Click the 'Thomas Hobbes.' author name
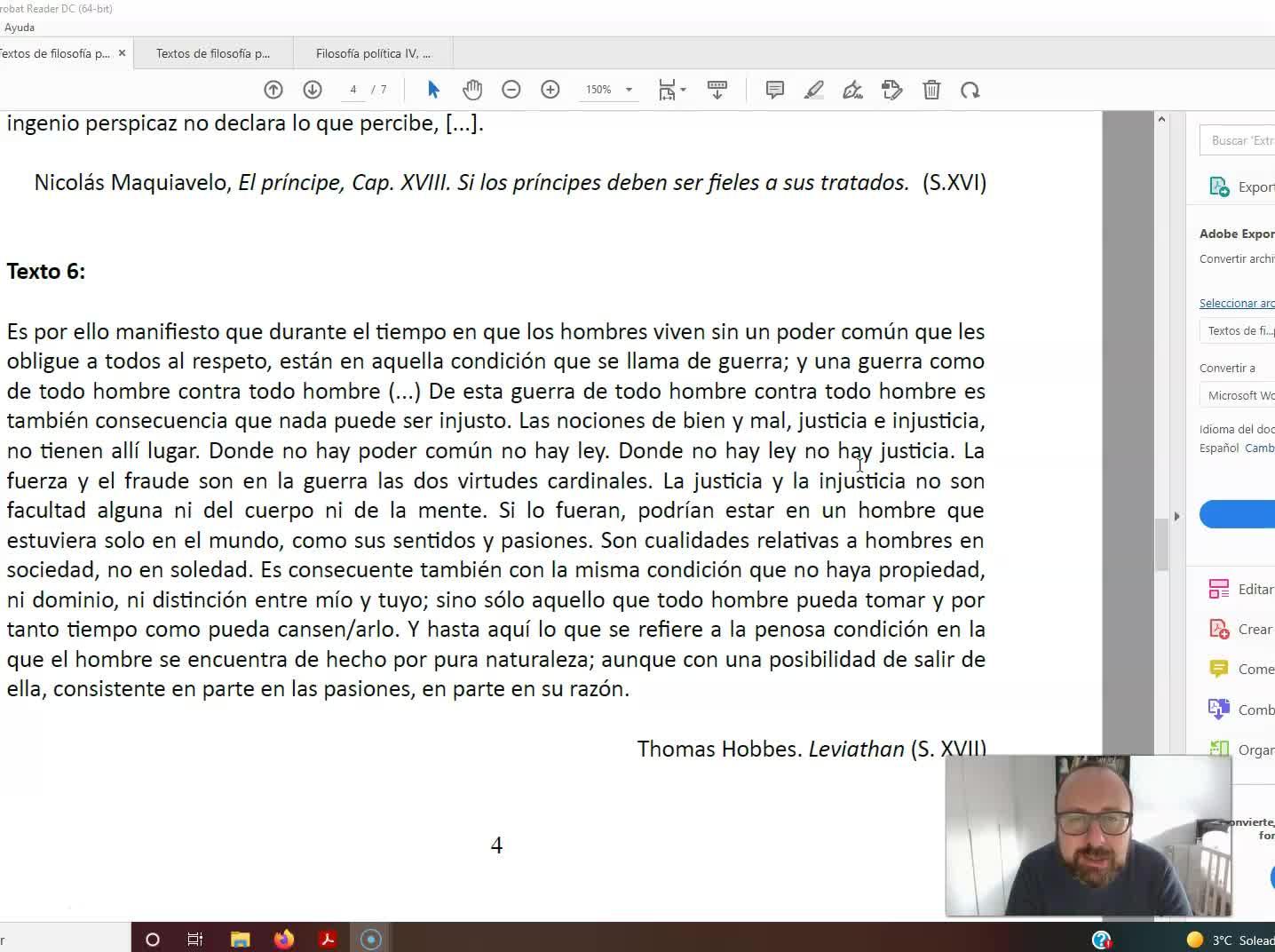The height and width of the screenshot is (952, 1275). pos(720,749)
